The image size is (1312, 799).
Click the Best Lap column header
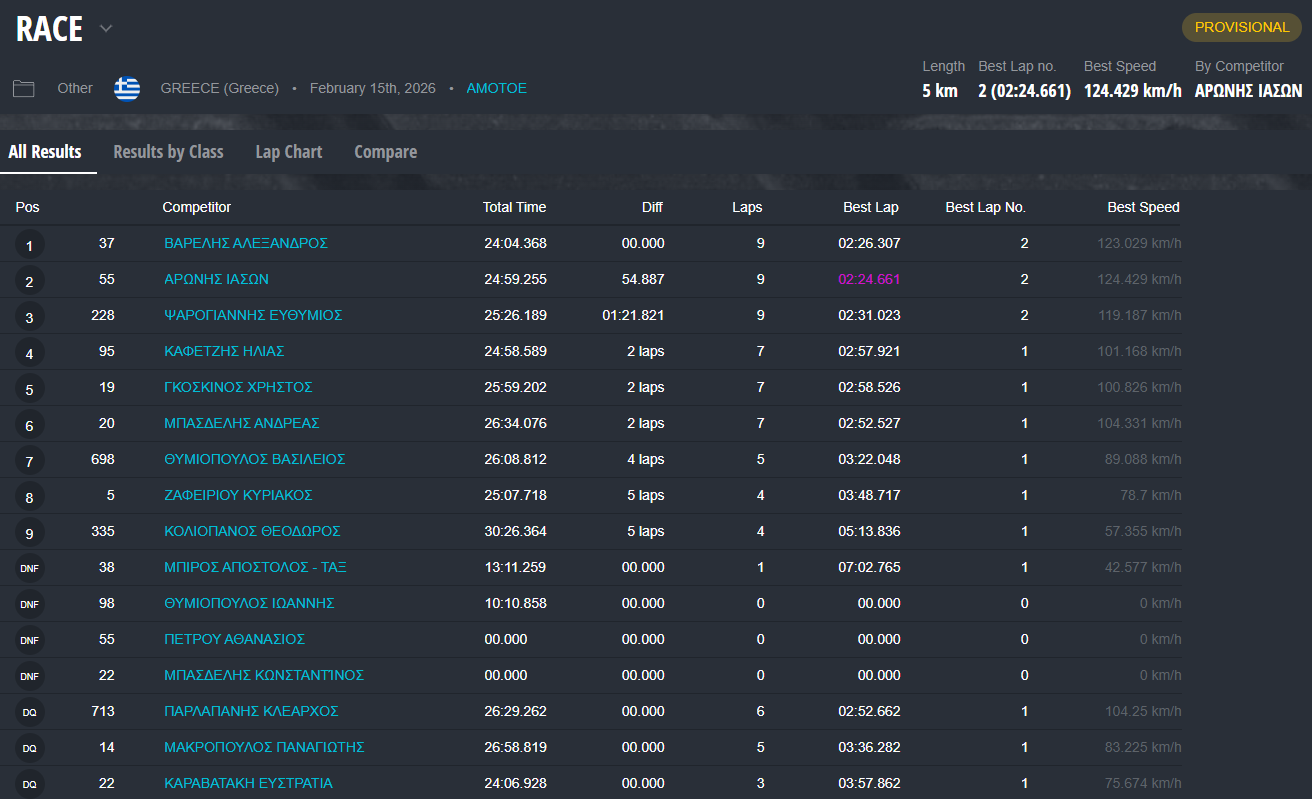point(870,207)
